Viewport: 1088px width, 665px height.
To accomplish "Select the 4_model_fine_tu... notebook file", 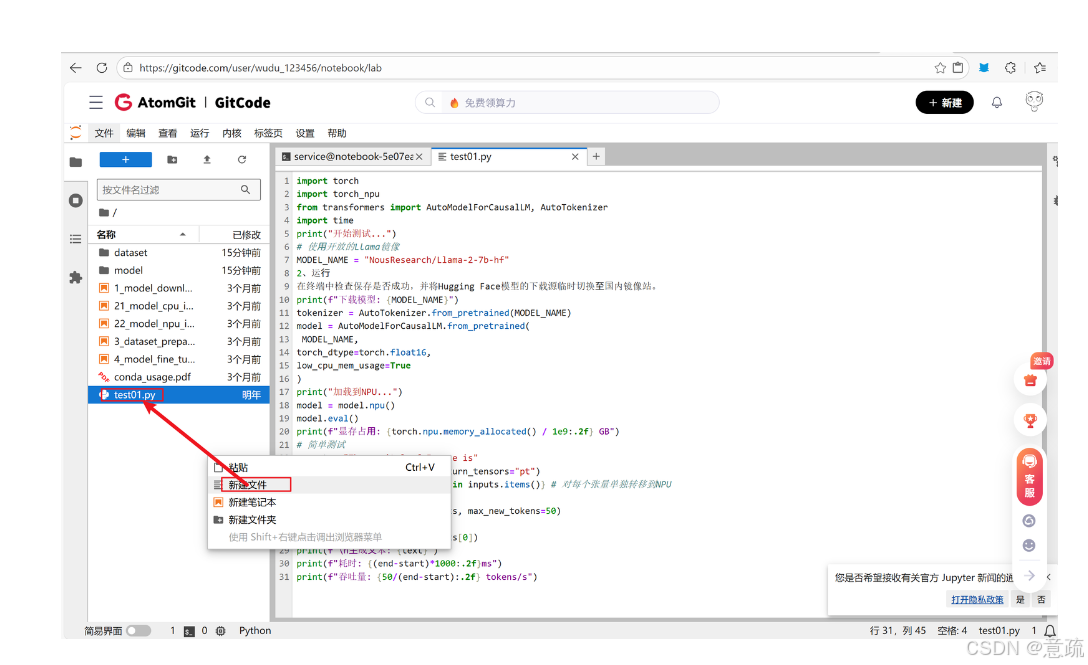I will click(179, 360).
